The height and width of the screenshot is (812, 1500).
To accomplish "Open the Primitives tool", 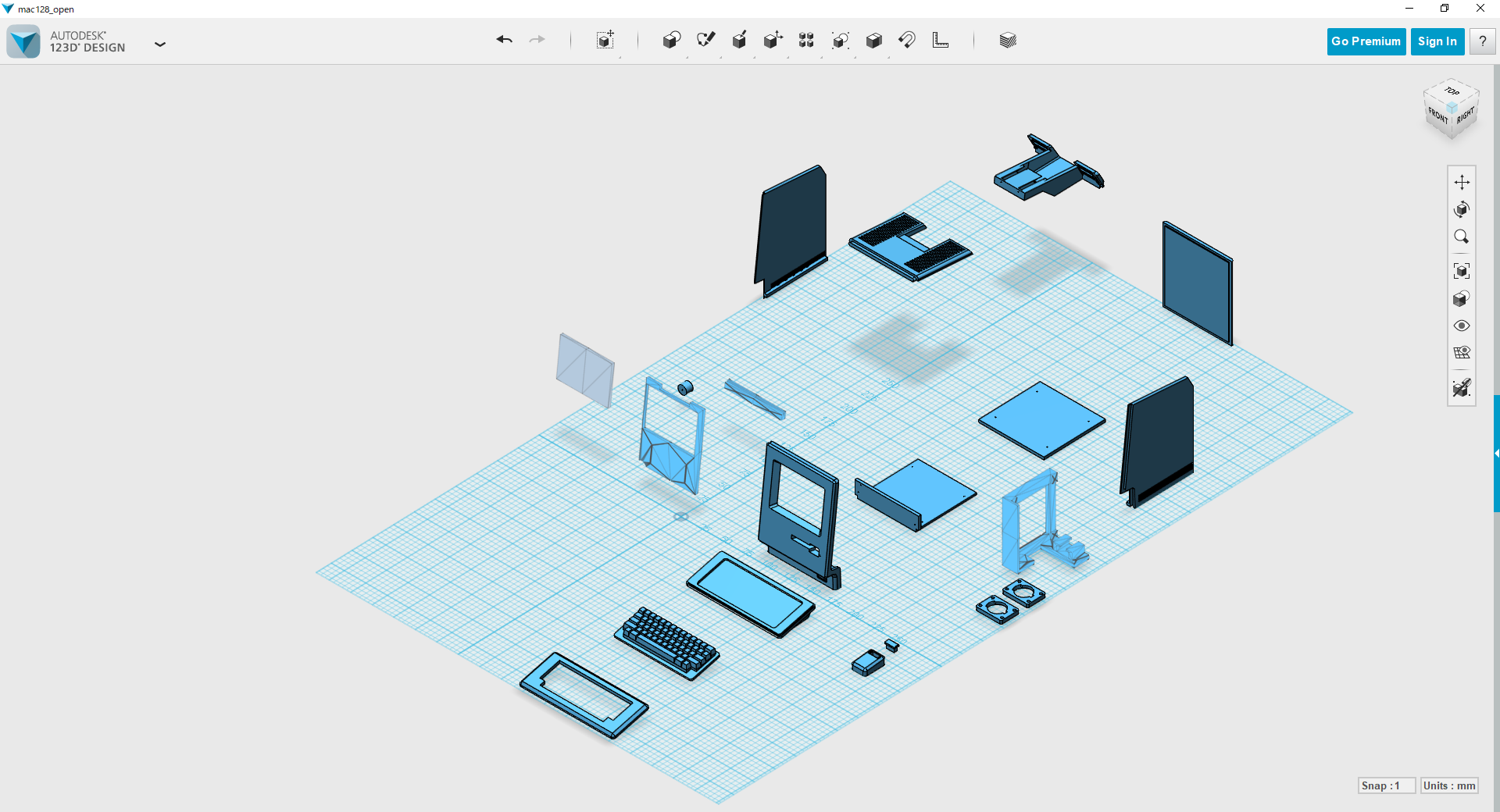I will point(672,41).
